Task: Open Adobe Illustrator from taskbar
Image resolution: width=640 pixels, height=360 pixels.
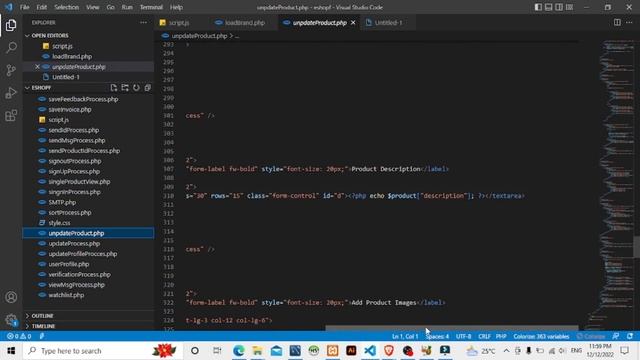Action: pyautogui.click(x=351, y=351)
